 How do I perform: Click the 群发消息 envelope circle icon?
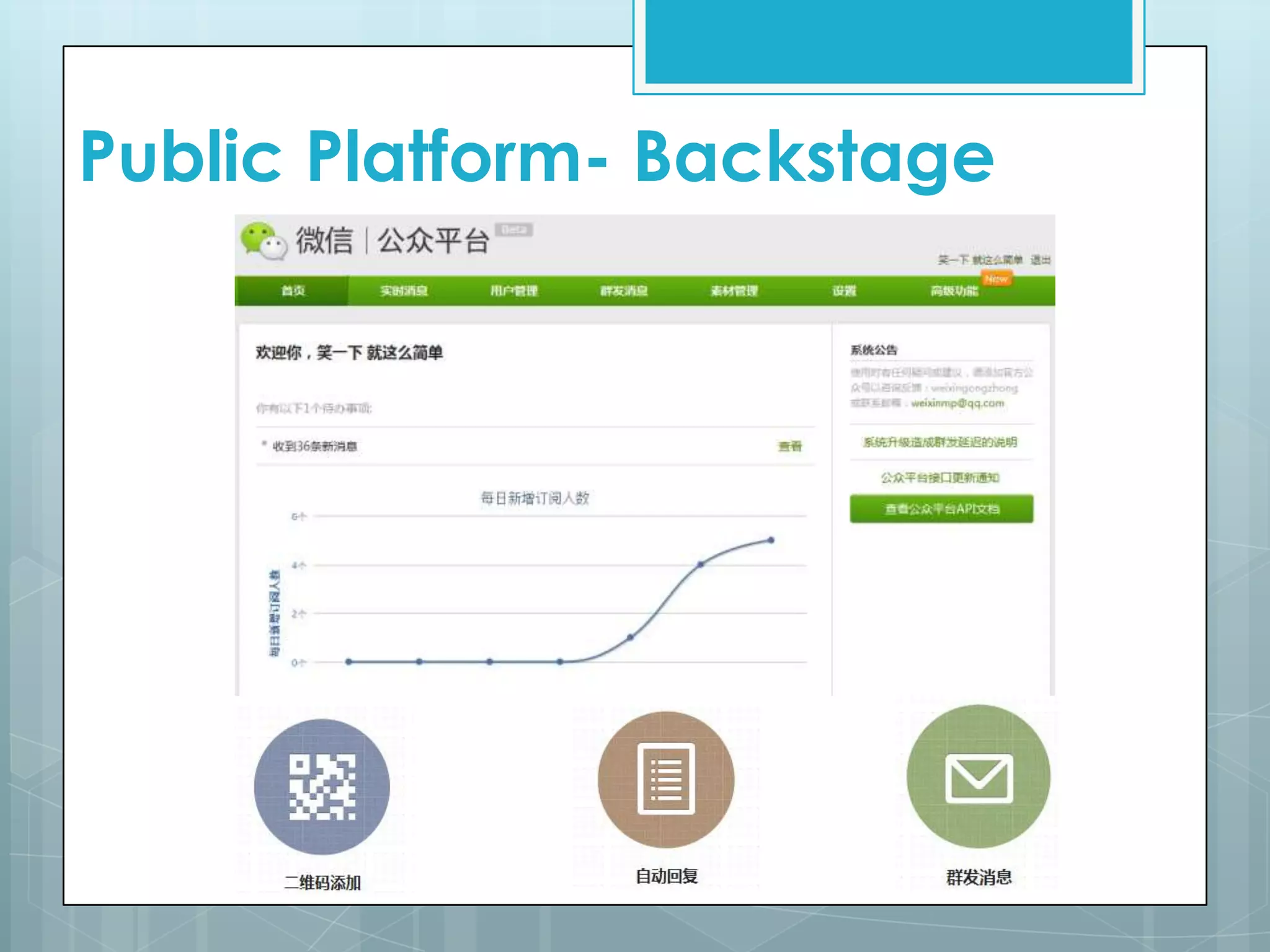pyautogui.click(x=979, y=777)
